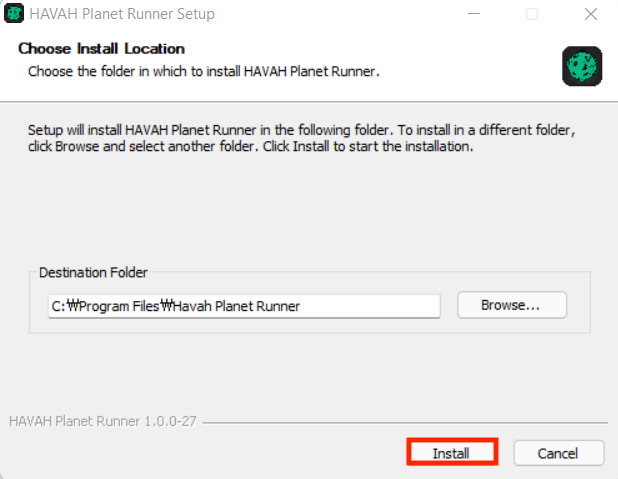Click the version text 'HAVAH Planet Runner 1.0.0-27'
Screen dimensions: 618x479
click(x=102, y=421)
